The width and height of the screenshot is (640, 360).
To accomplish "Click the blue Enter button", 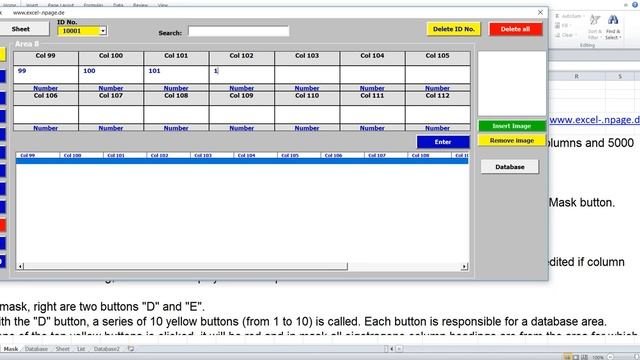I will pyautogui.click(x=443, y=142).
